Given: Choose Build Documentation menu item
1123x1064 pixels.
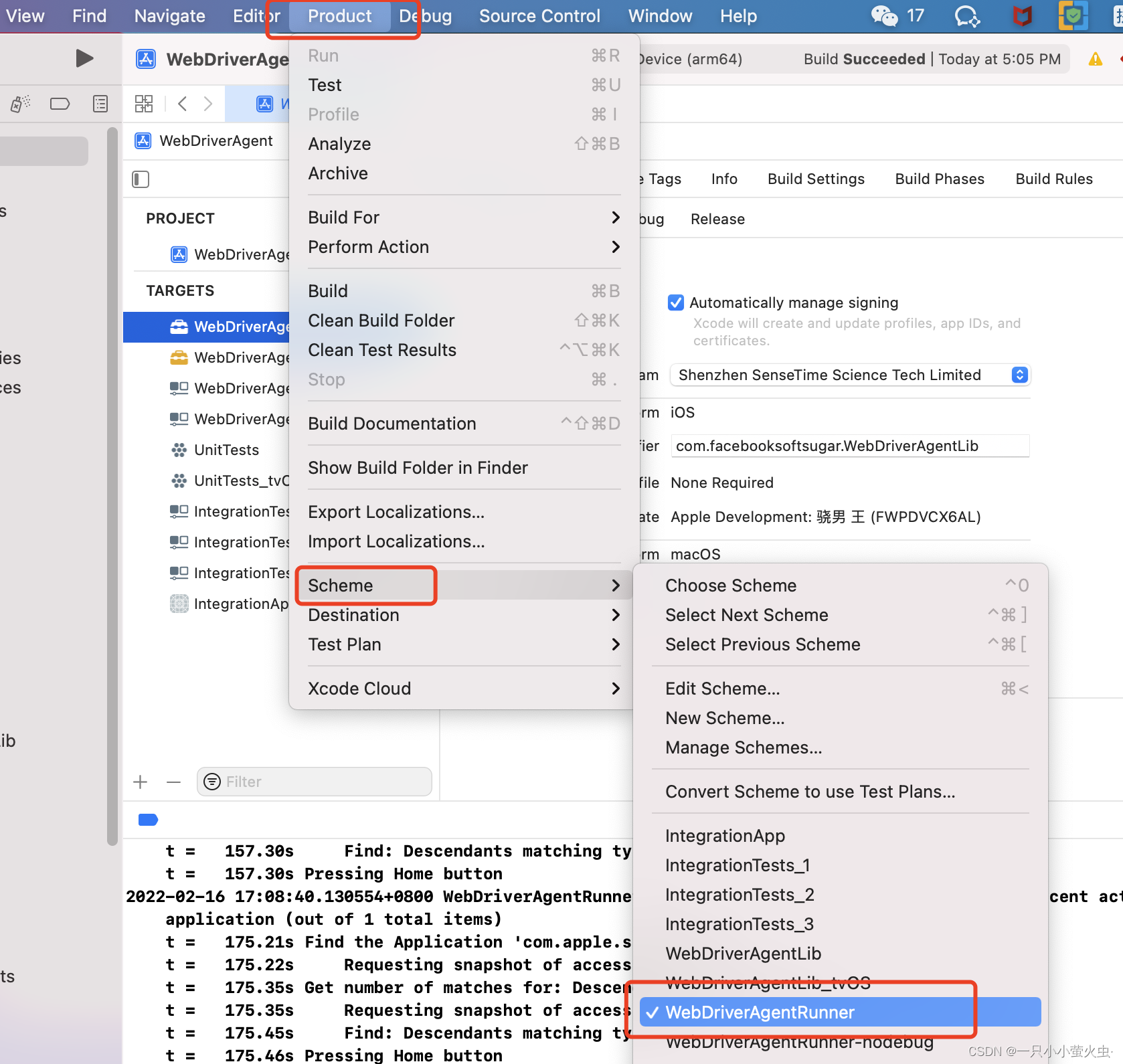Looking at the screenshot, I should [464, 424].
